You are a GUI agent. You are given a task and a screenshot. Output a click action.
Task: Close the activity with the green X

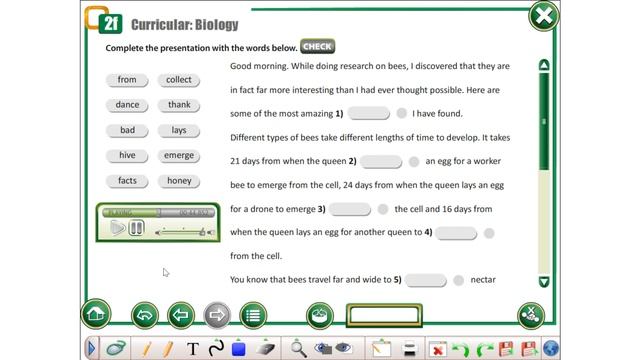tap(544, 16)
